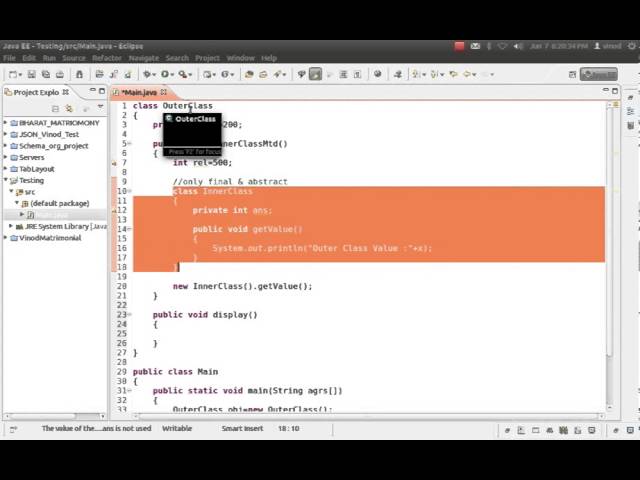This screenshot has width=640, height=480.
Task: Click the Open Task toolbar icon
Action: click(263, 74)
